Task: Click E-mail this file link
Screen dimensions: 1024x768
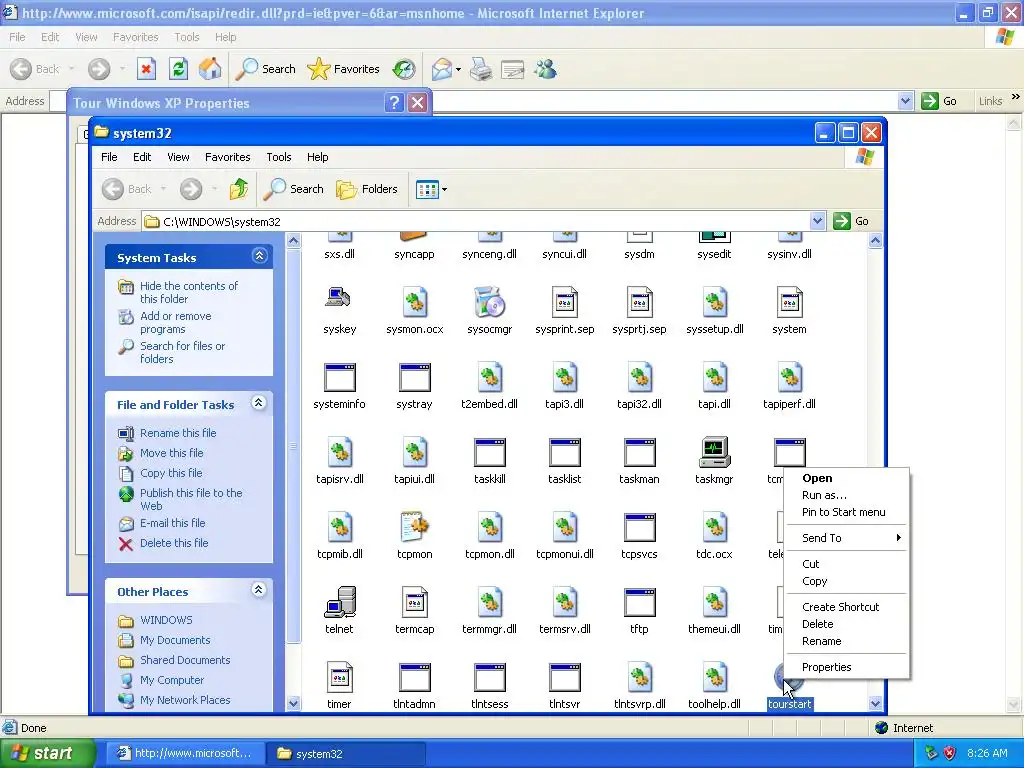Action: (x=172, y=523)
